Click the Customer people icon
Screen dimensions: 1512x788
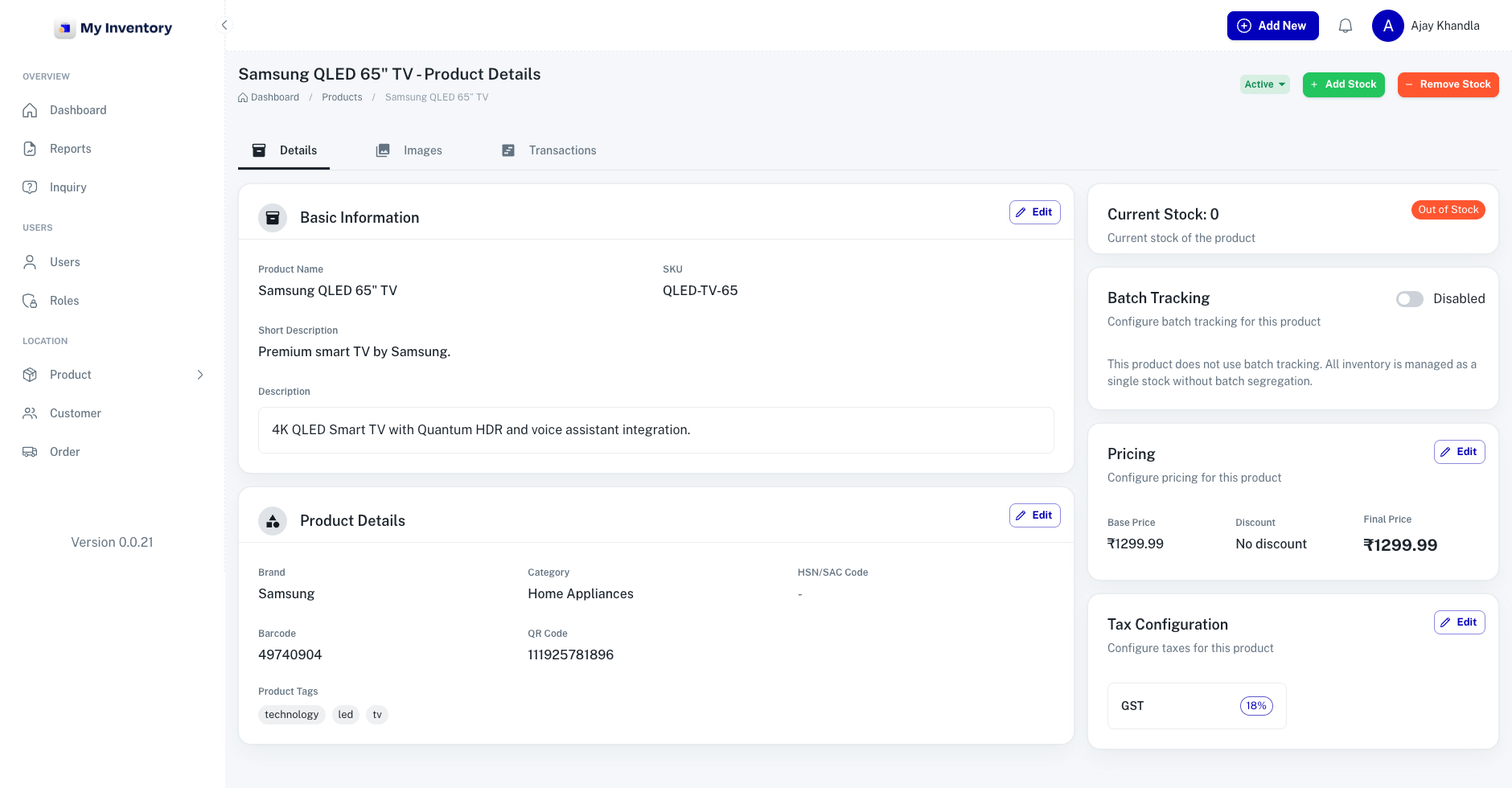pyautogui.click(x=31, y=413)
